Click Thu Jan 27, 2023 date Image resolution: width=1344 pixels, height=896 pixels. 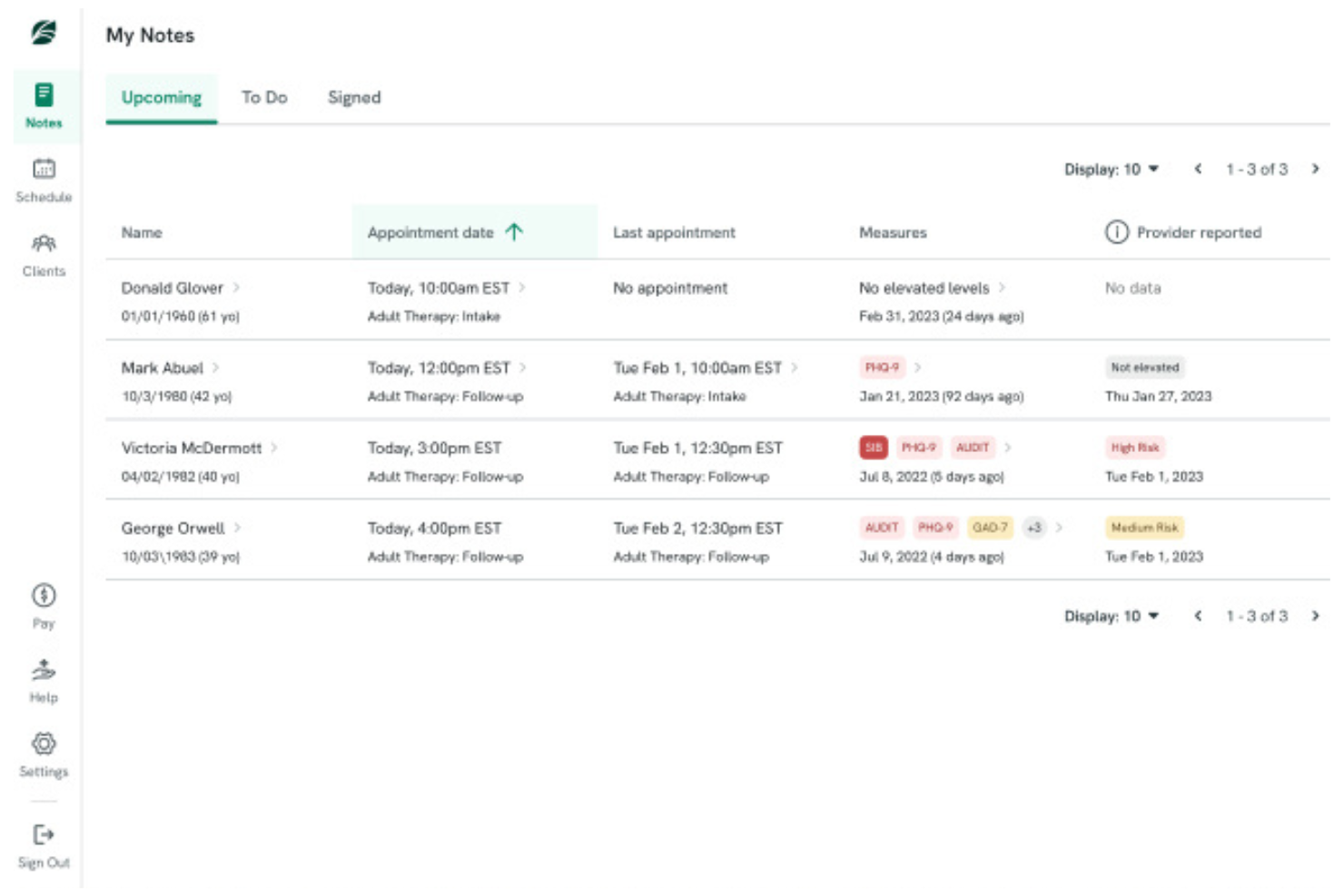(x=1158, y=396)
